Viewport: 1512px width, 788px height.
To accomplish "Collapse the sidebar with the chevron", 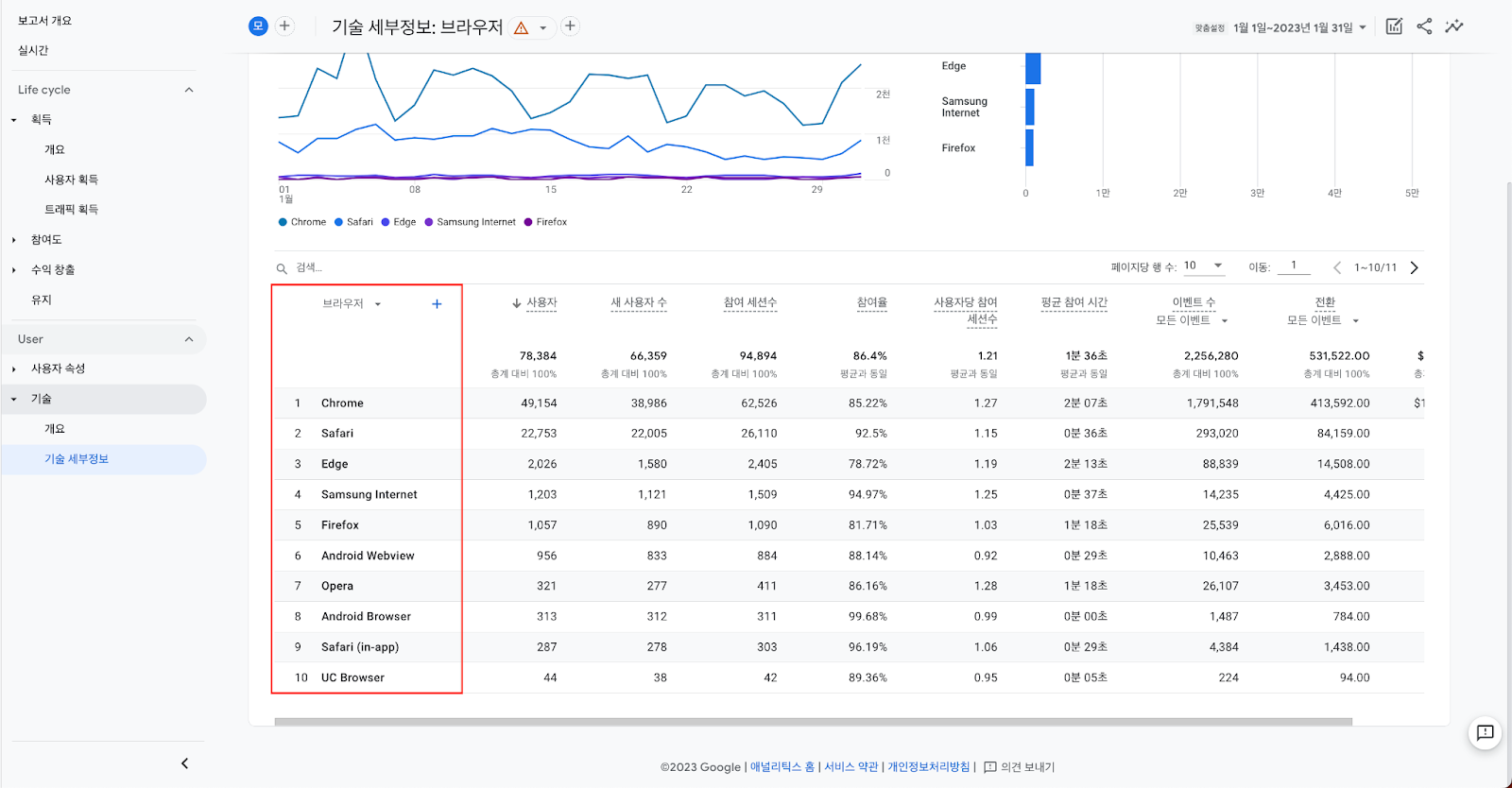I will tap(184, 763).
